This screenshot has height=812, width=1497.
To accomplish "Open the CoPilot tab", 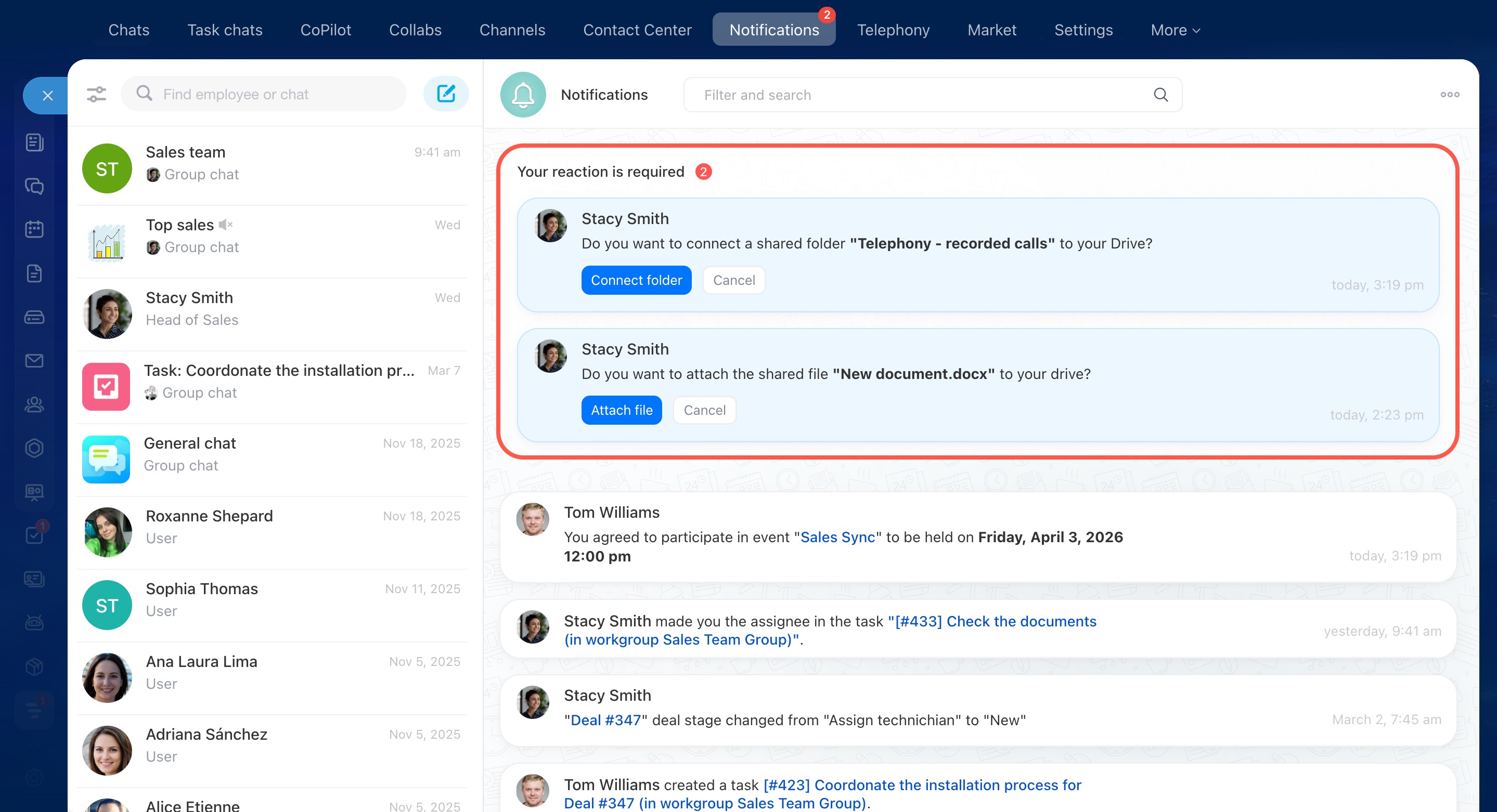I will 326,30.
